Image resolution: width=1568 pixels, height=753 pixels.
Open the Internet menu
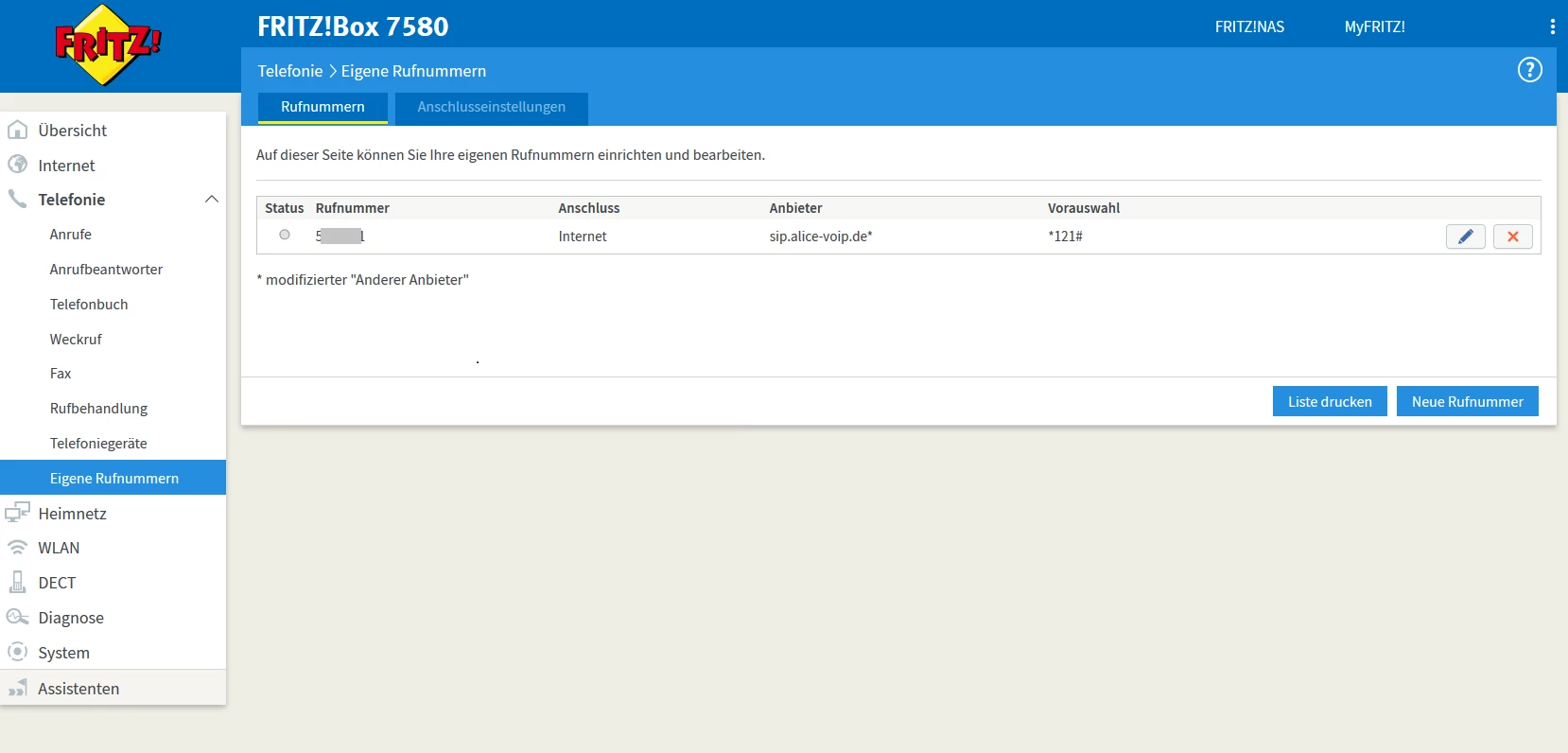coord(66,166)
